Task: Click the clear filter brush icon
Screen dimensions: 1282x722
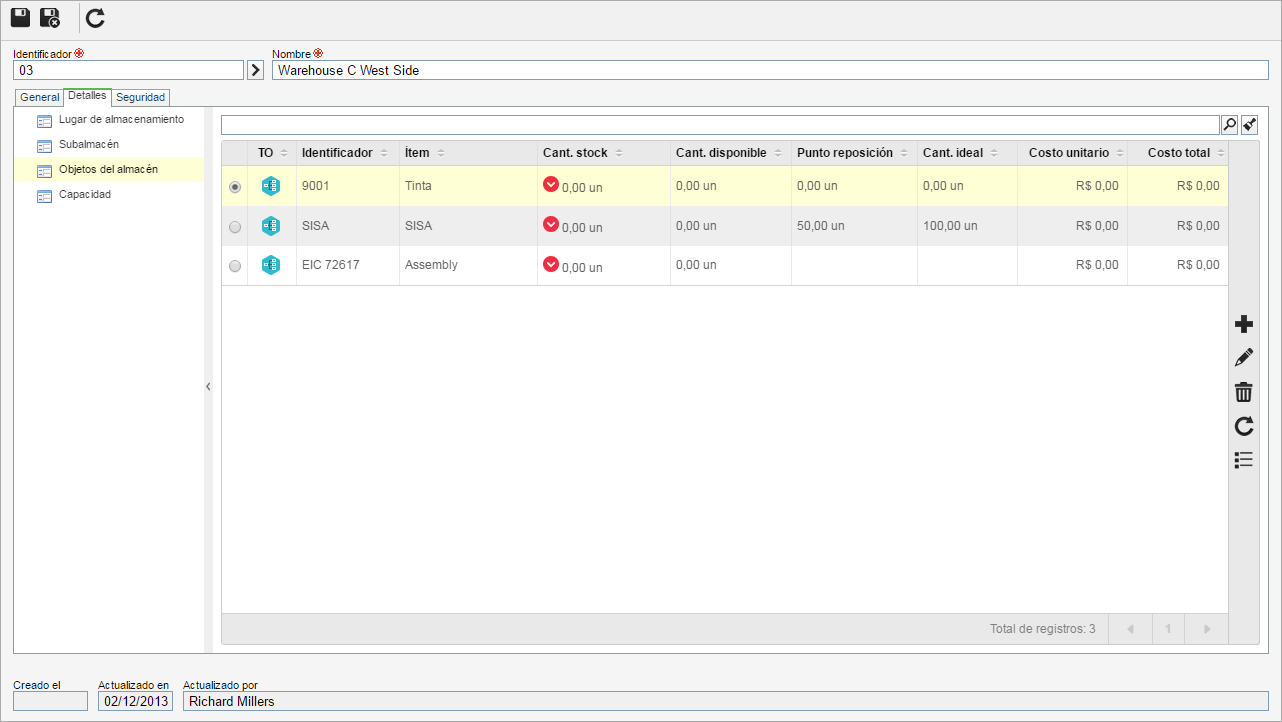Action: pos(1249,124)
